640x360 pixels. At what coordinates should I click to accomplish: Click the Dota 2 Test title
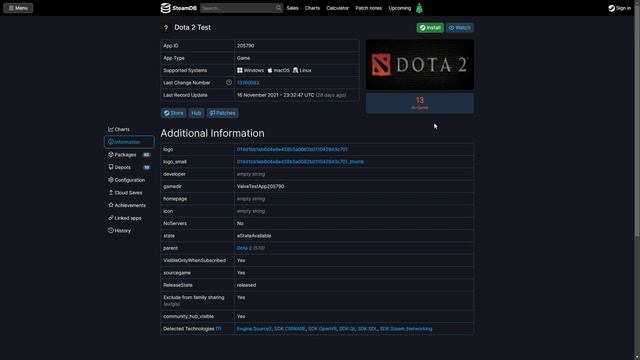tap(193, 27)
